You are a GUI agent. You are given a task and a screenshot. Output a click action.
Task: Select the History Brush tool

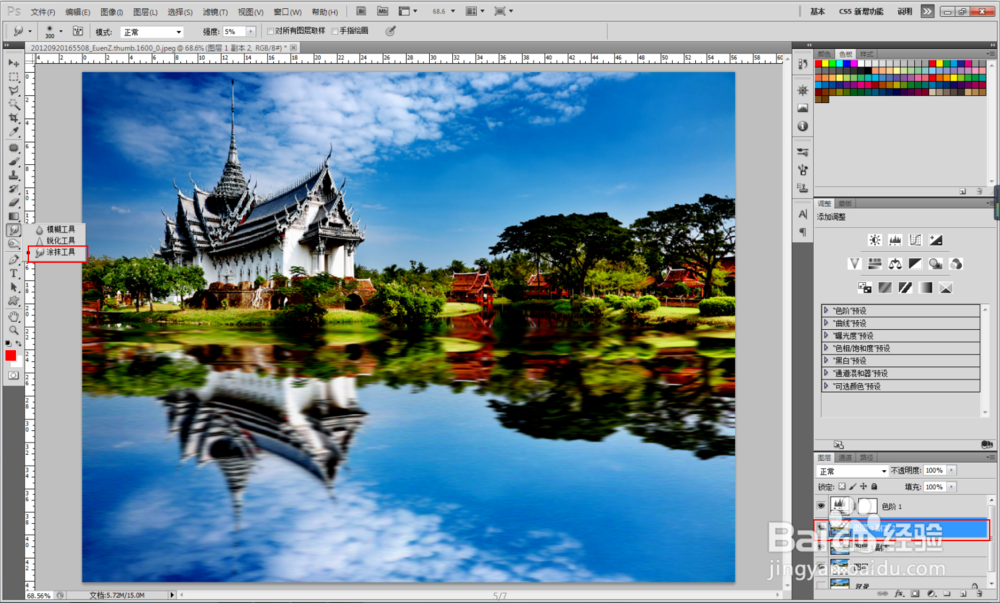(x=13, y=189)
